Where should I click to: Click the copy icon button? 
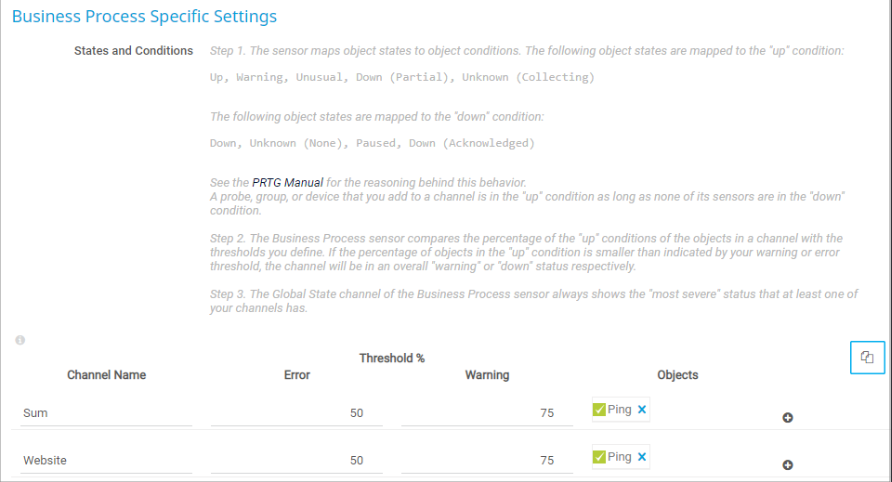pyautogui.click(x=867, y=357)
